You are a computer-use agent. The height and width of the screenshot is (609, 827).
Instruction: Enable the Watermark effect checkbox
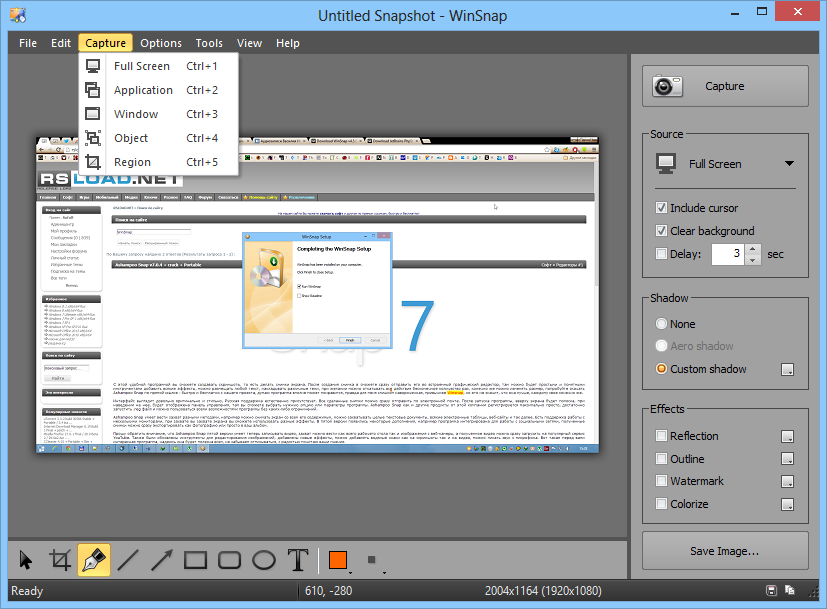tap(661, 481)
